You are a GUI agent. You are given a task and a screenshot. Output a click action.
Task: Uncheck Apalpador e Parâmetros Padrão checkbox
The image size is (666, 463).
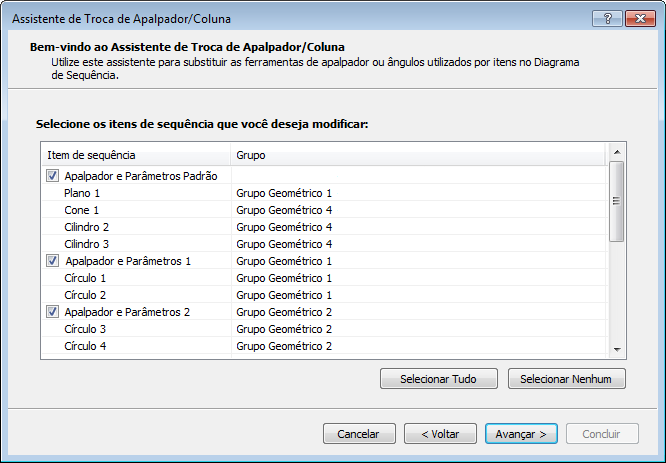coord(52,176)
